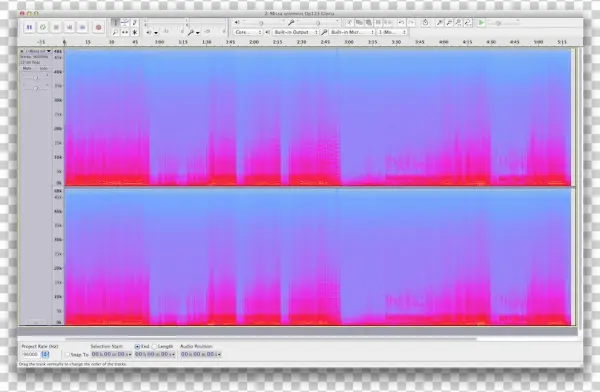This screenshot has height=392, width=600.
Task: Select the Draw pencil tool
Action: coord(134,23)
